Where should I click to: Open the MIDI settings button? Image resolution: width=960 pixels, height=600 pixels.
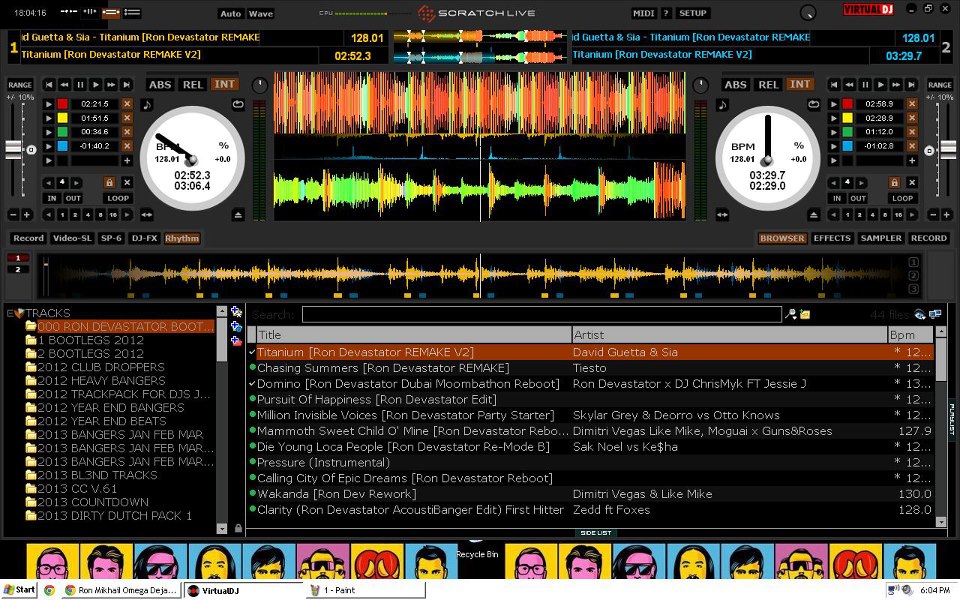pyautogui.click(x=644, y=13)
